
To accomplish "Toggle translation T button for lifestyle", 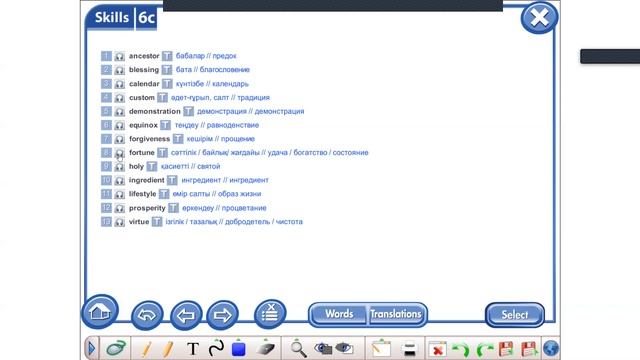I will coord(164,194).
